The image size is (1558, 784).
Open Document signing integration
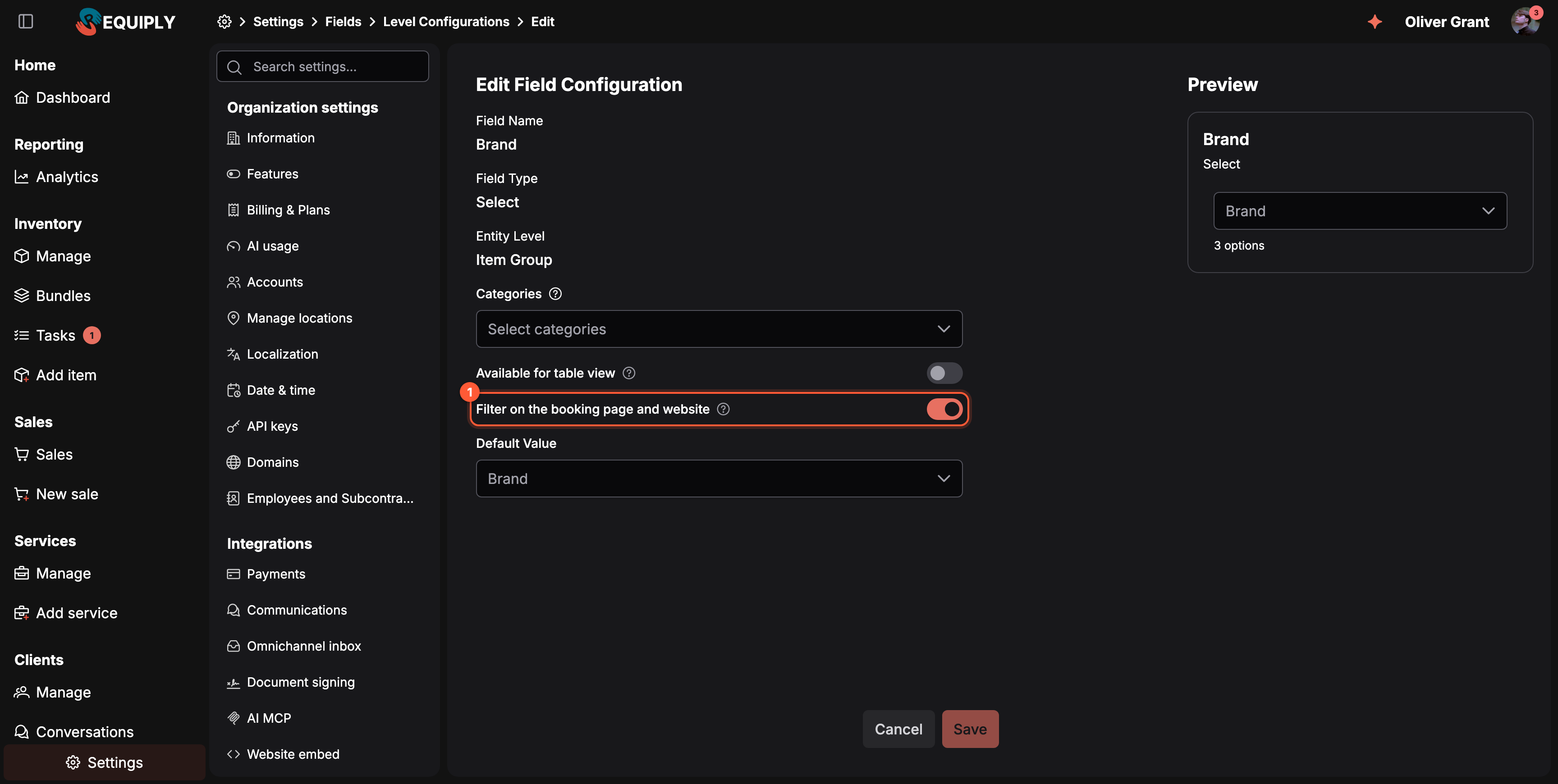pyautogui.click(x=291, y=683)
